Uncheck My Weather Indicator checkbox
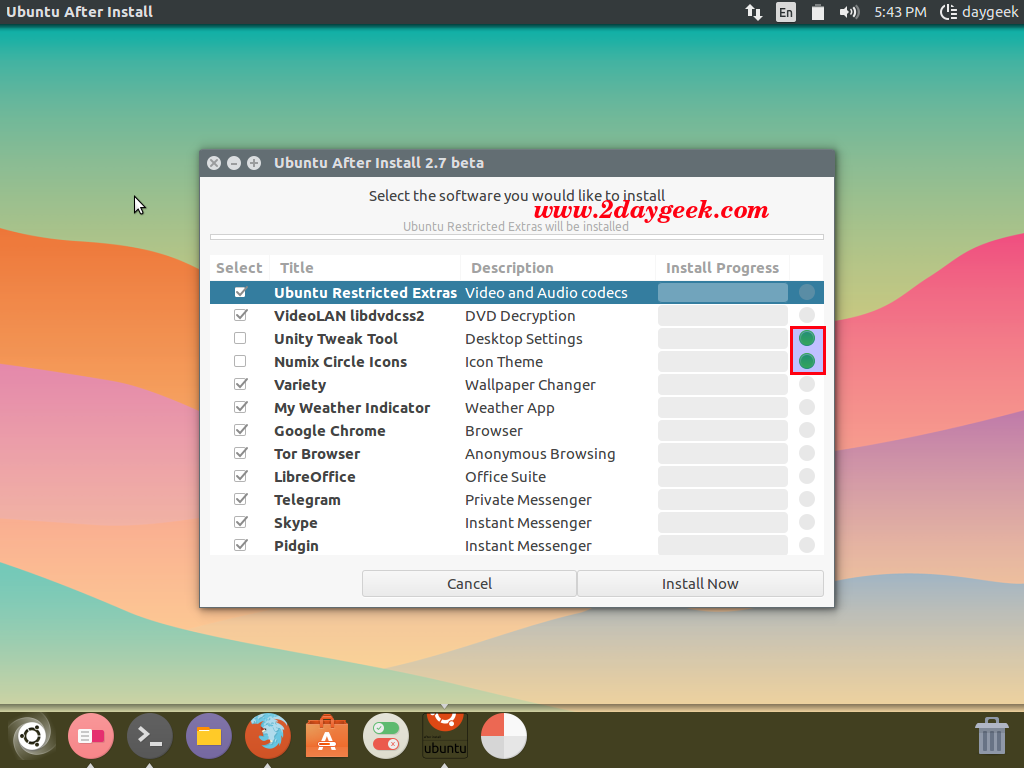The image size is (1024, 768). [x=240, y=407]
